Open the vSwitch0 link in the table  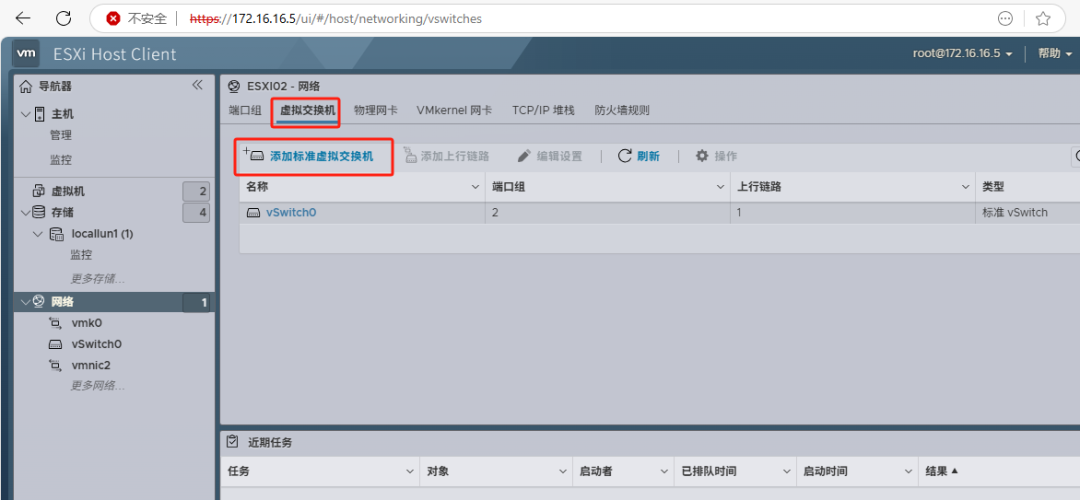[x=291, y=212]
